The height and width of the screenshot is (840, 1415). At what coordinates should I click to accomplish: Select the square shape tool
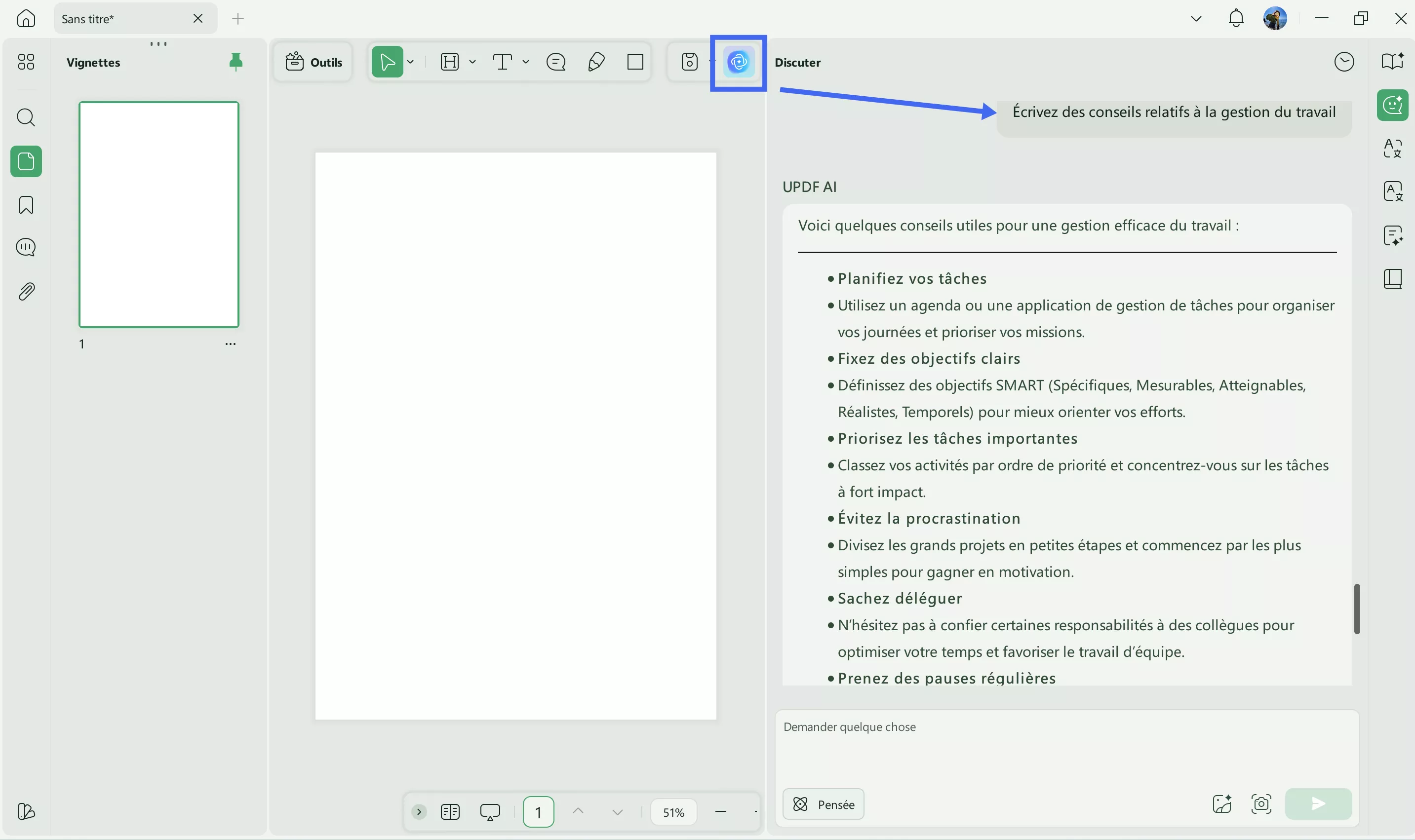click(635, 62)
